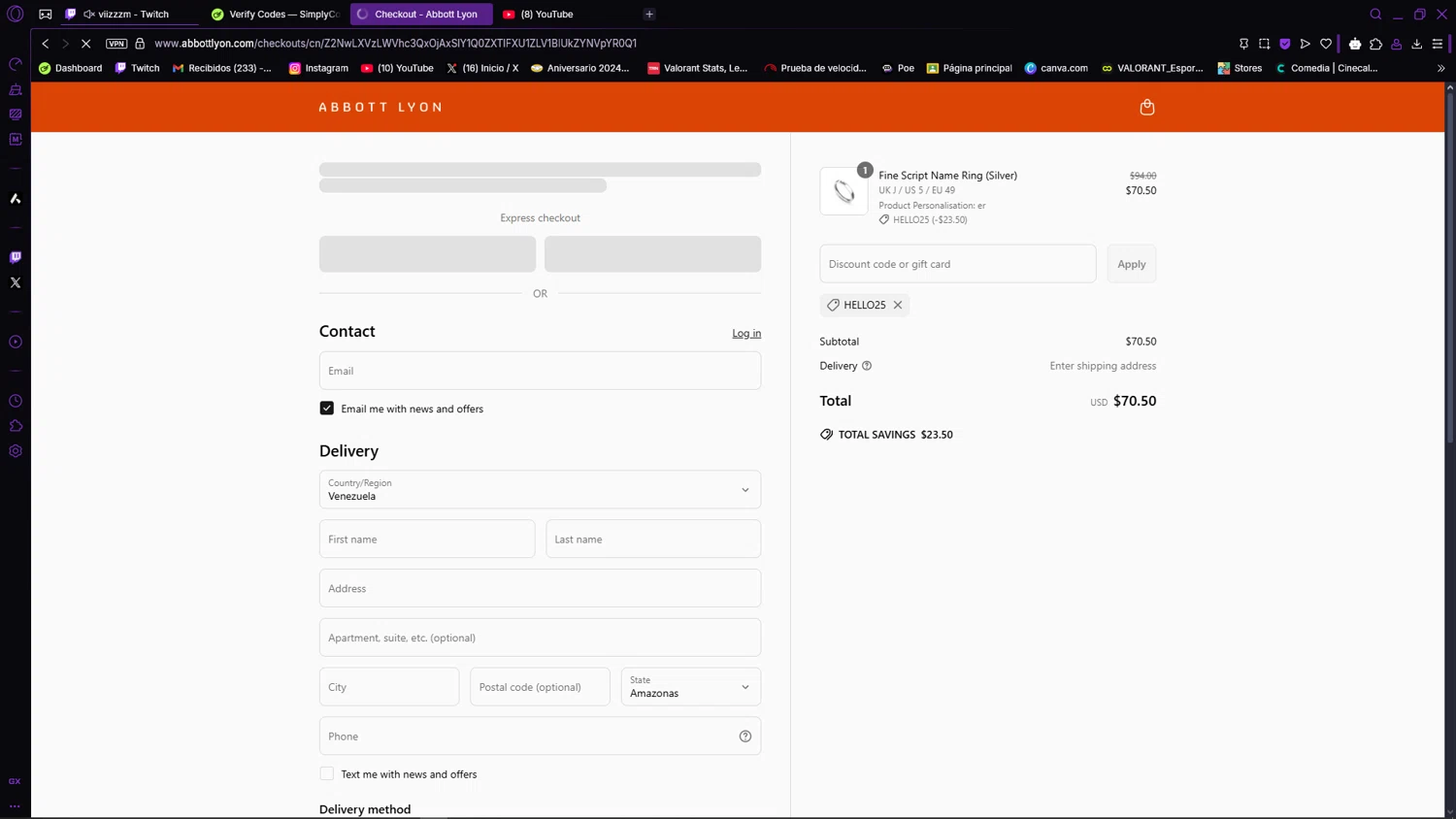Click the browser address bar URL
This screenshot has width=1456, height=819.
(395, 44)
